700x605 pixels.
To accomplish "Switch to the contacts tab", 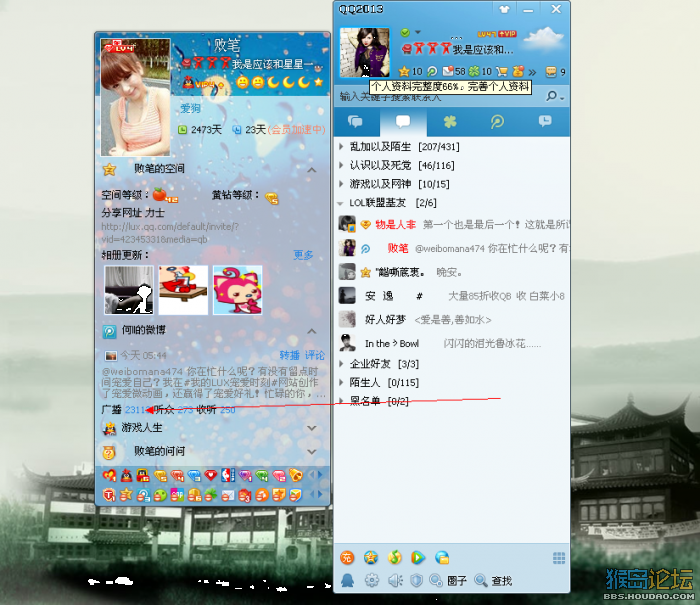I will [403, 121].
